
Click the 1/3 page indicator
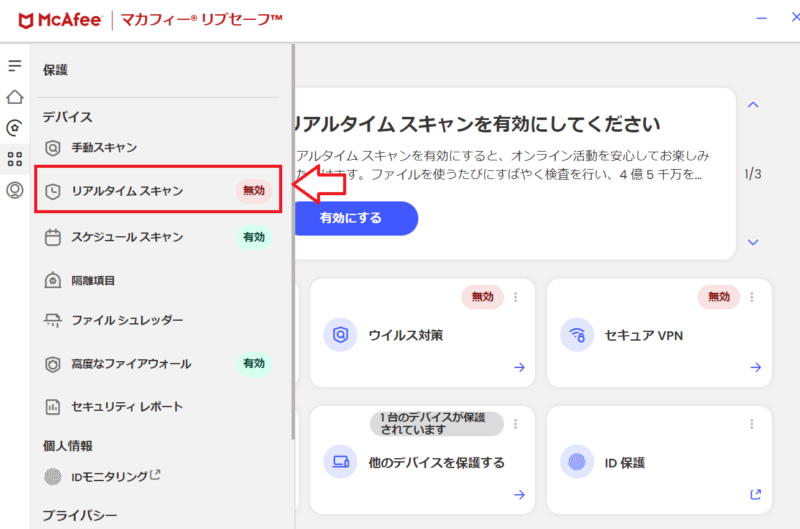(753, 174)
